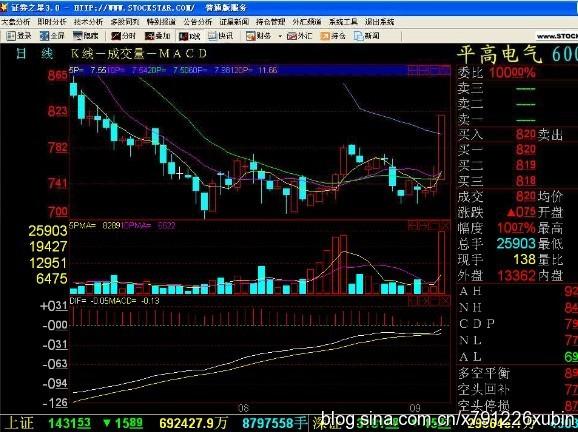
Task: Select the 叠加 overlay toolbar icon
Action: pos(157,36)
